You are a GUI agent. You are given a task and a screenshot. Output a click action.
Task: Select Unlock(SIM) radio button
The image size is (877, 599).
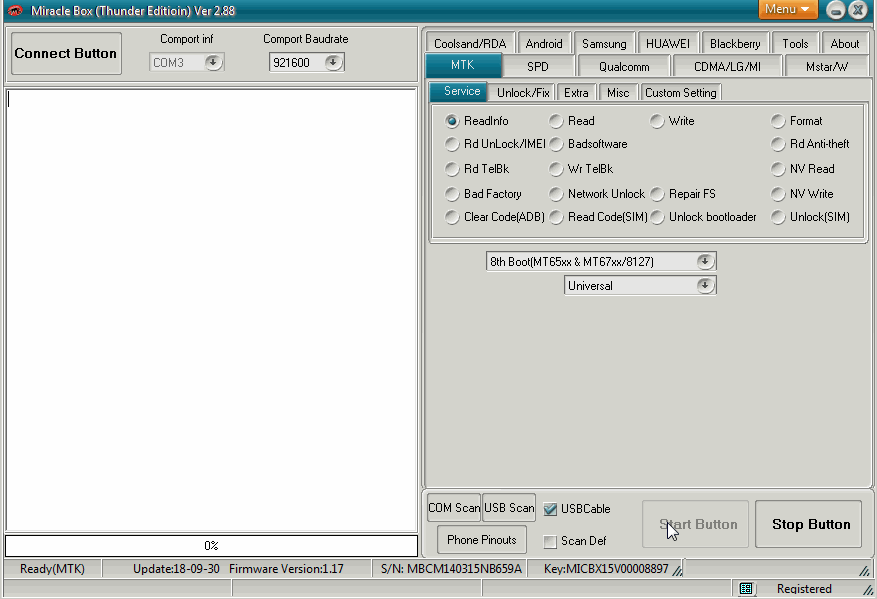click(x=778, y=217)
